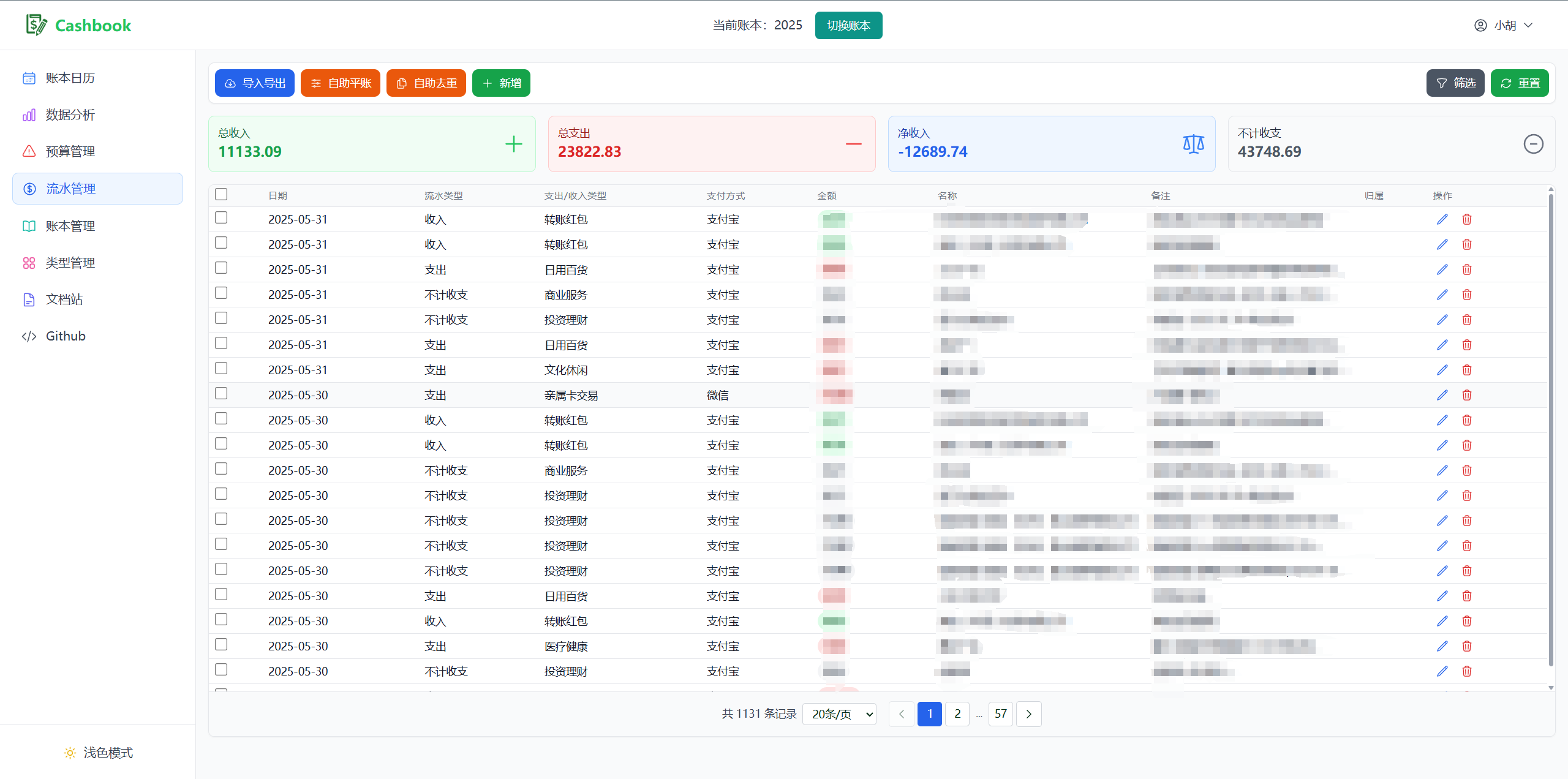This screenshot has height=779, width=1568.
Task: Click the 净收入 value -12689.74
Action: (x=933, y=152)
